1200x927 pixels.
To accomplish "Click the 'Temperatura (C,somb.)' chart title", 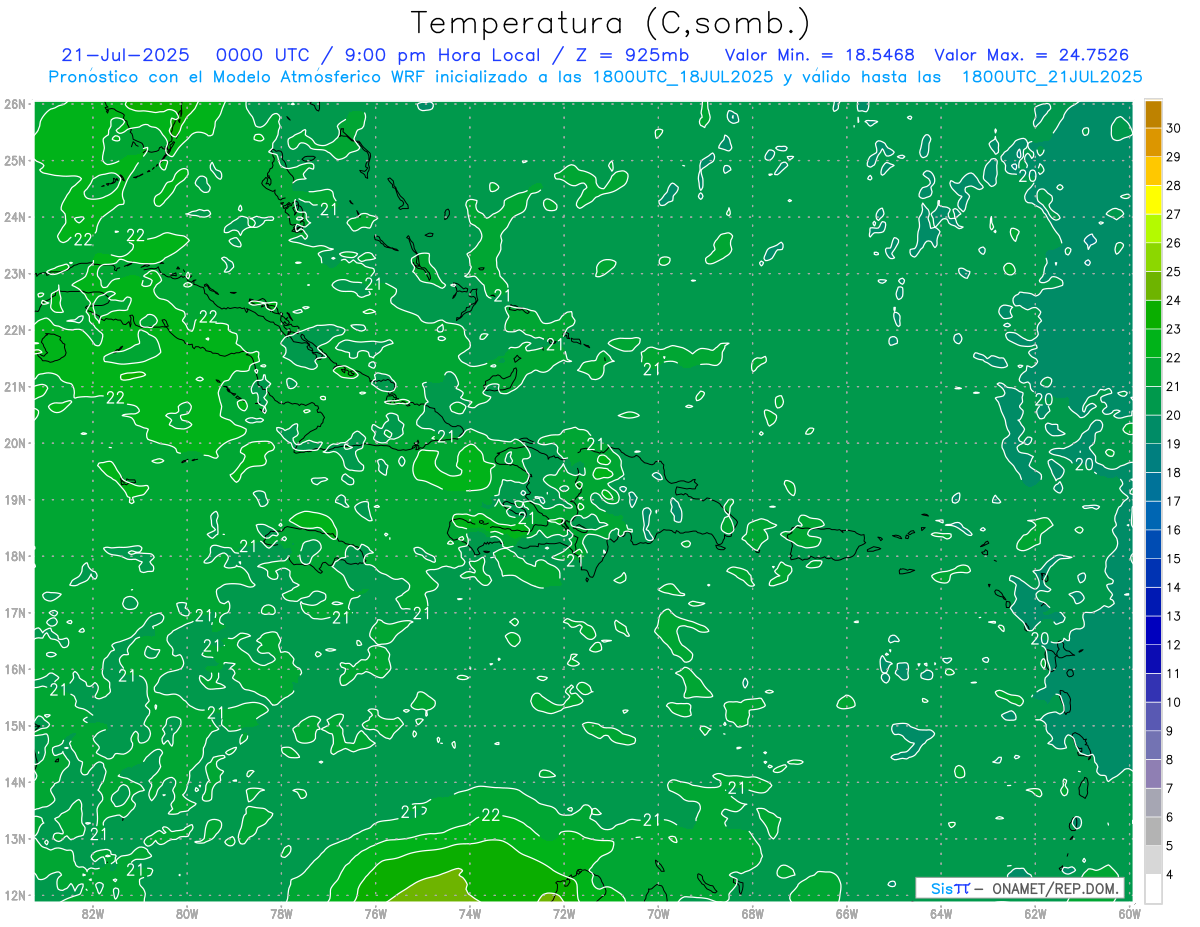I will 611,23.
